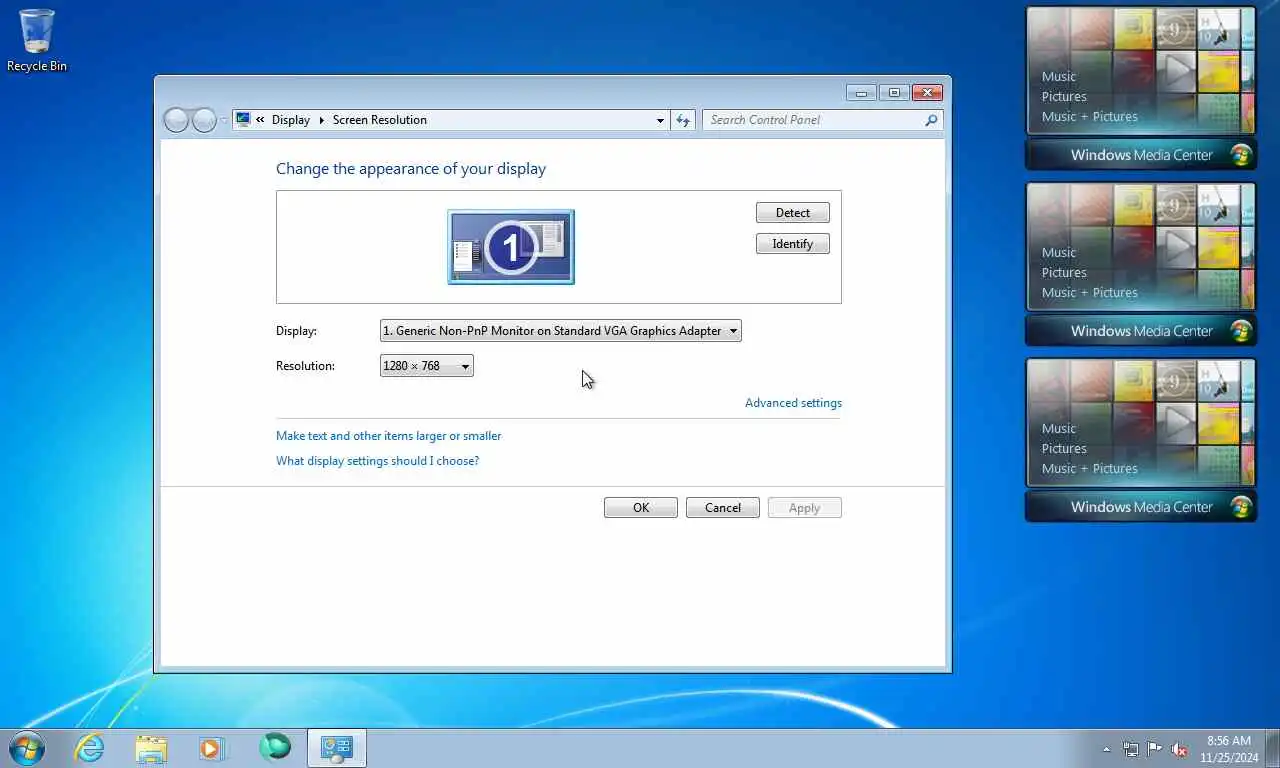Click the green round taskbar icon

click(x=275, y=747)
